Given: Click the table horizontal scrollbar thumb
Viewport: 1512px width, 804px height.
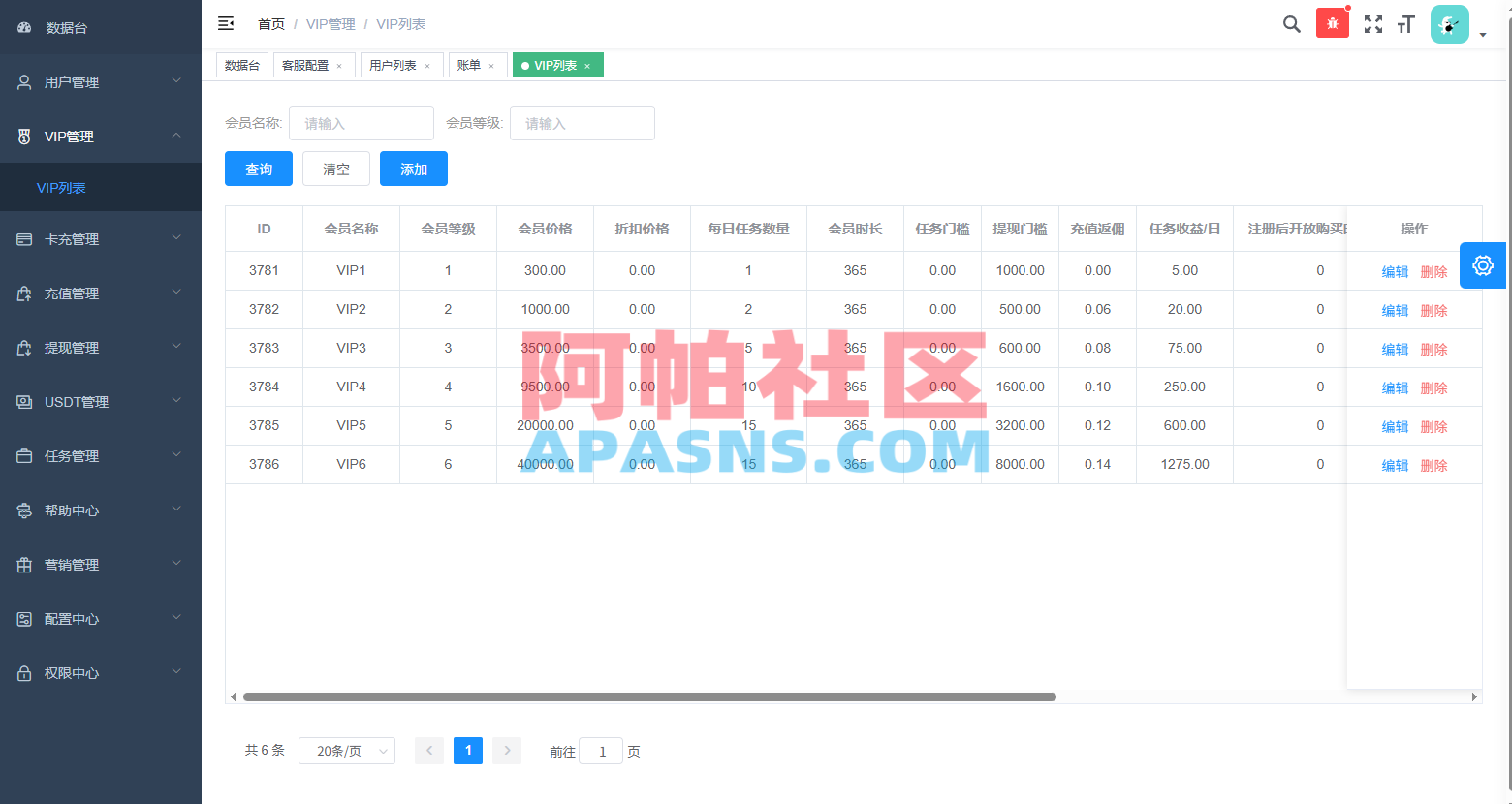Looking at the screenshot, I should [649, 696].
